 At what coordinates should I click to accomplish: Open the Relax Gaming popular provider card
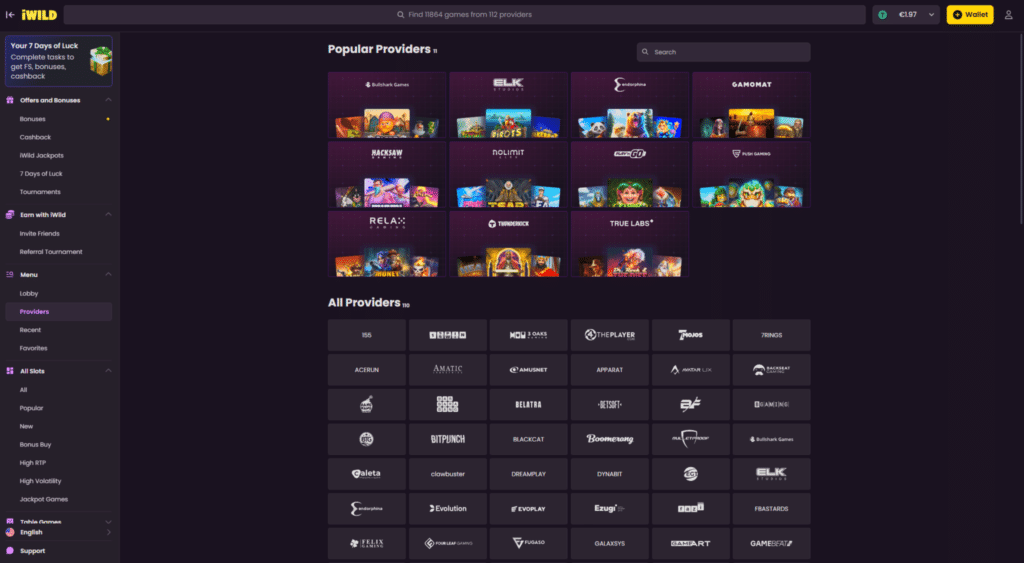pyautogui.click(x=387, y=244)
